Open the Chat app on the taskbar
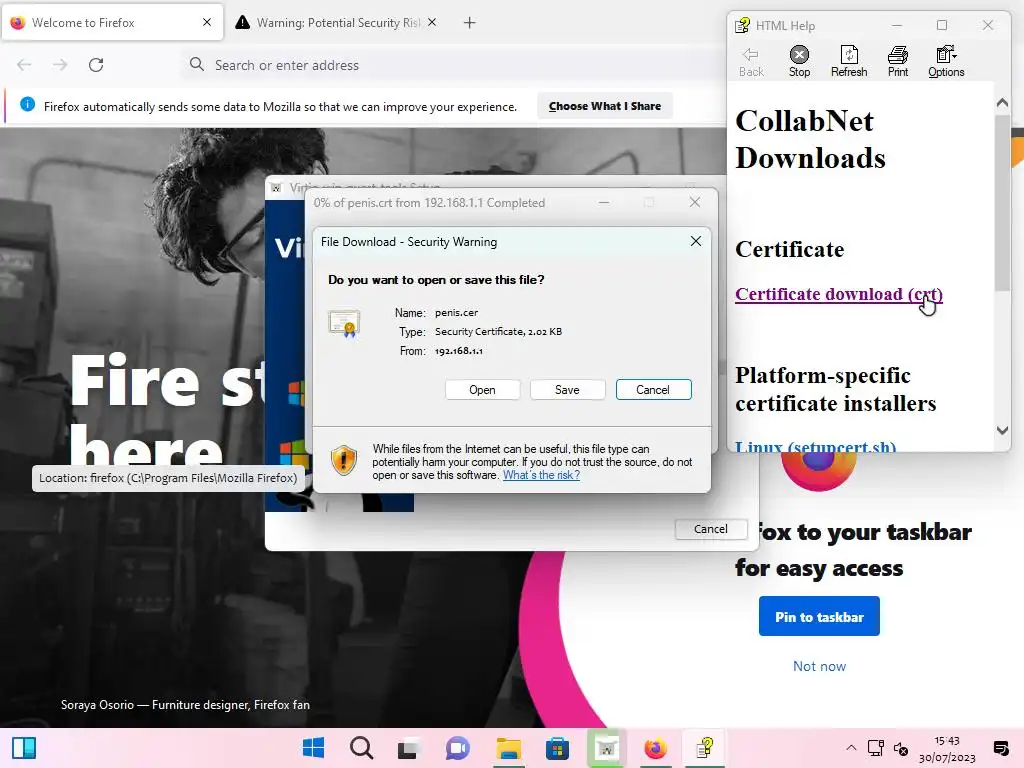 pos(458,748)
